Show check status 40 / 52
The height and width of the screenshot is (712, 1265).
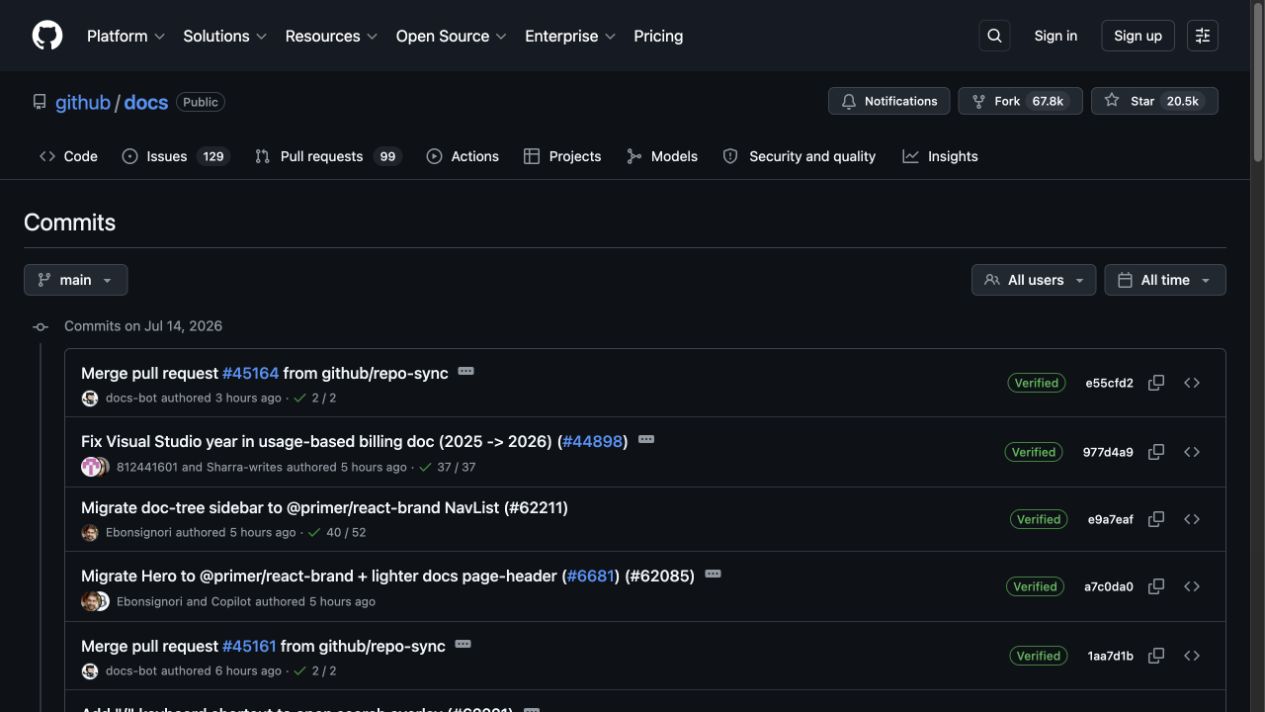336,533
